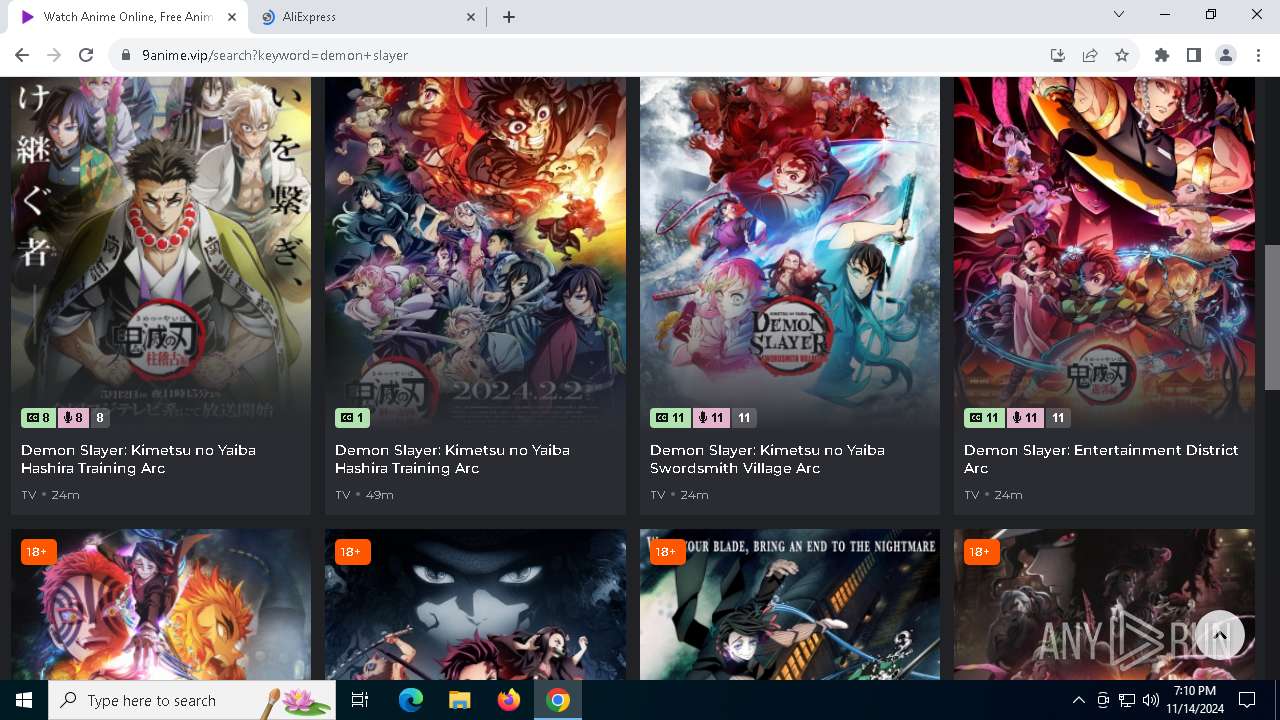Open Hashira Training Arc 24m title link
Screen dimensions: 1280x720
click(x=138, y=459)
